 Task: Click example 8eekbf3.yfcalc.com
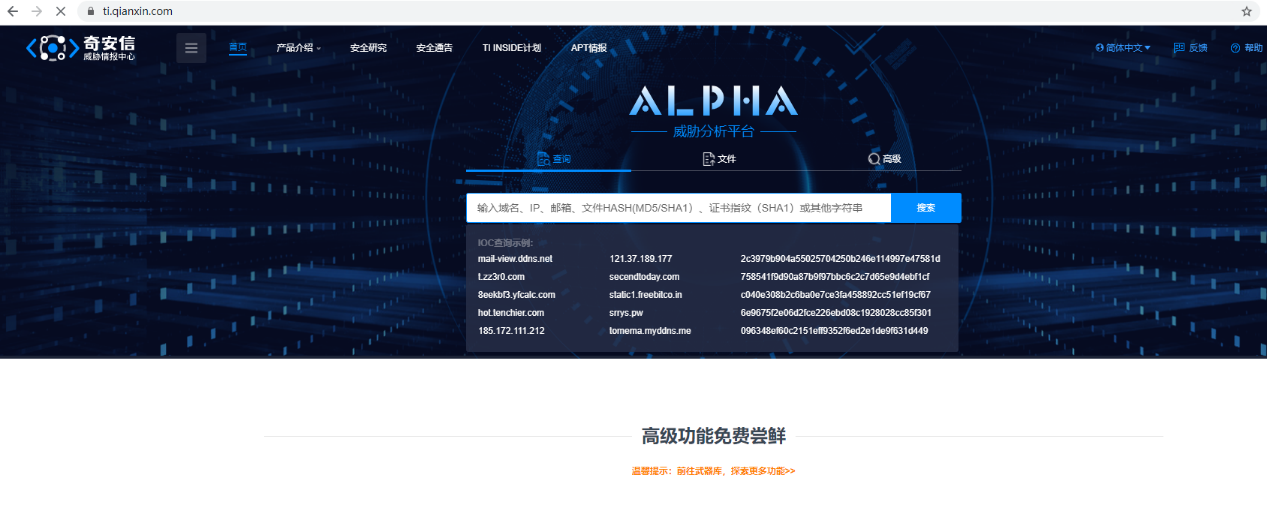click(516, 295)
